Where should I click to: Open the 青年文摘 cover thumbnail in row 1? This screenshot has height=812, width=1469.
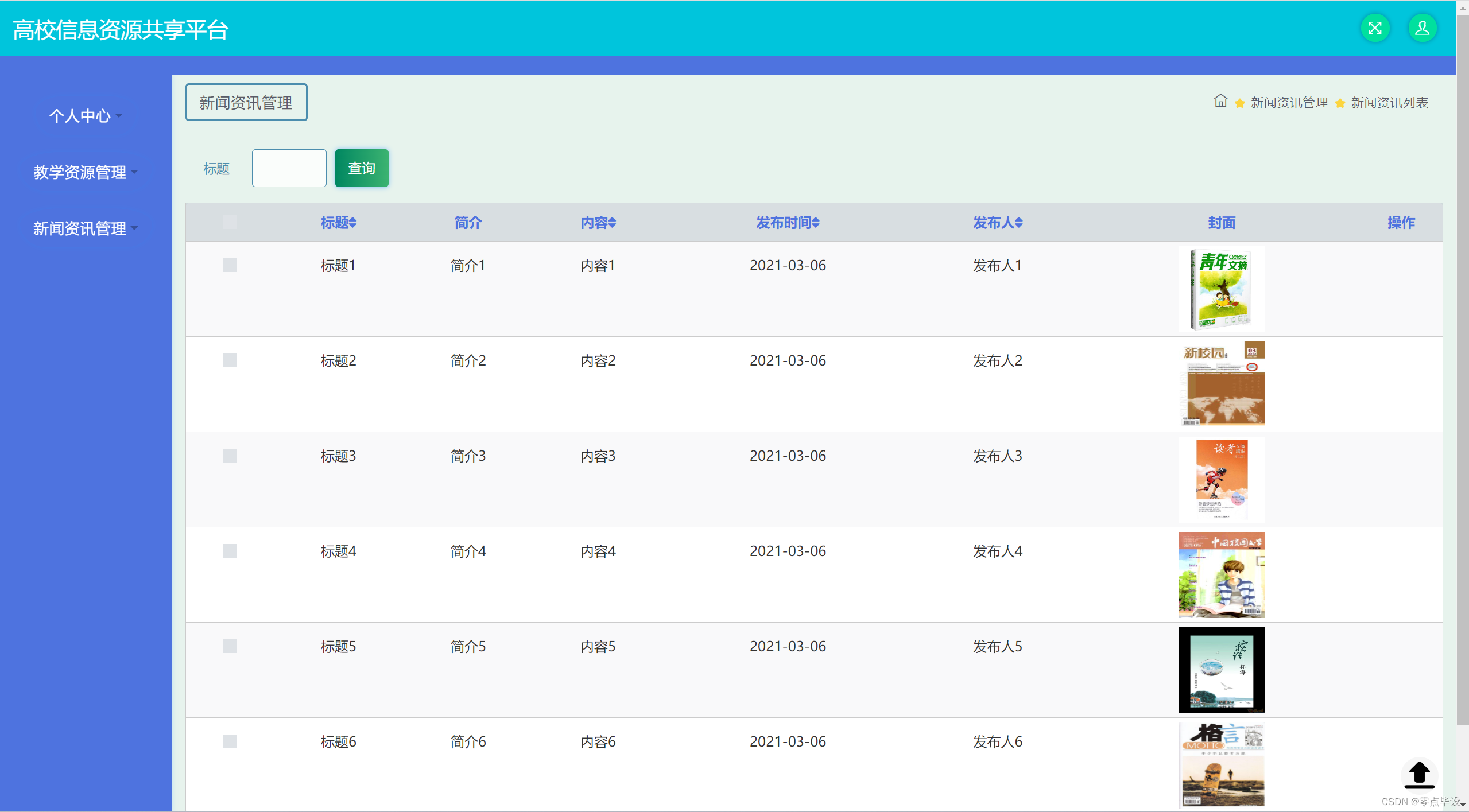(1222, 289)
